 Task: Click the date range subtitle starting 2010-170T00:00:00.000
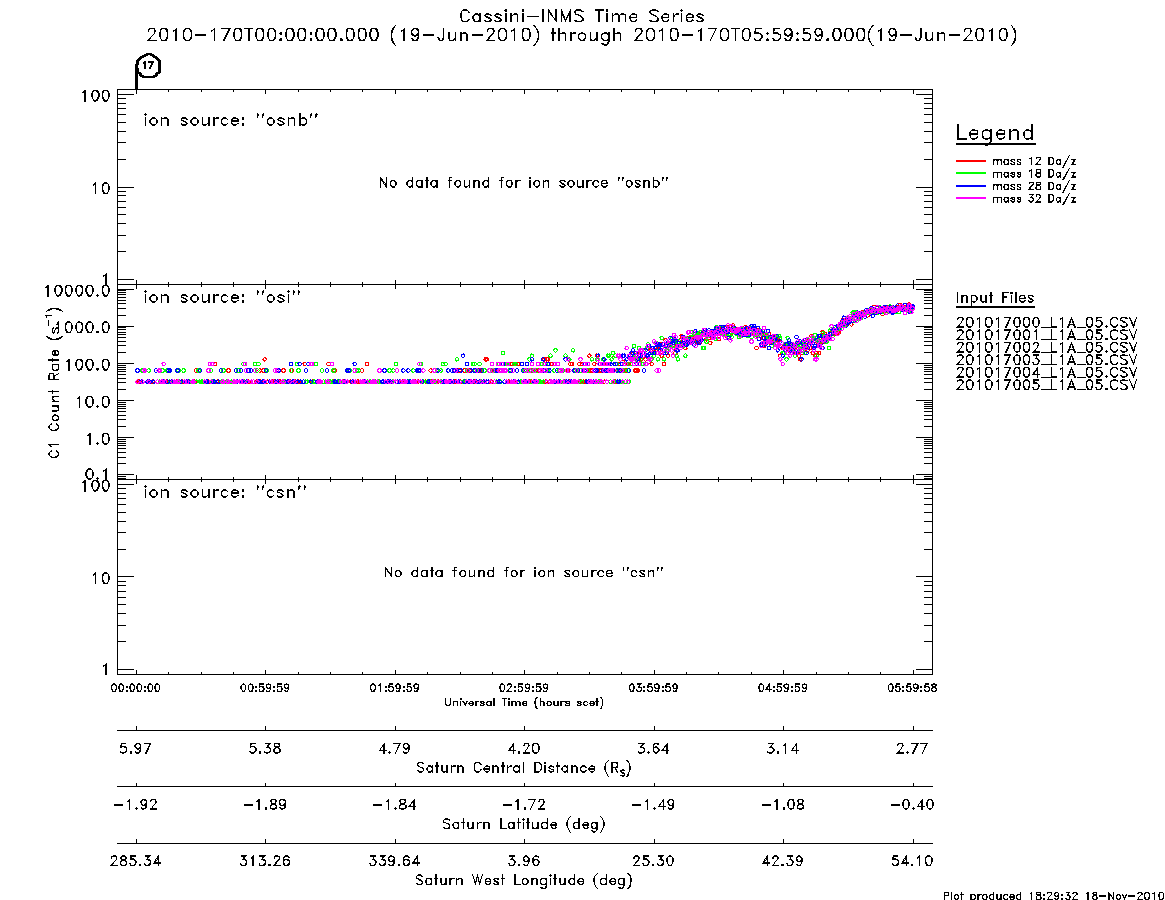582,35
